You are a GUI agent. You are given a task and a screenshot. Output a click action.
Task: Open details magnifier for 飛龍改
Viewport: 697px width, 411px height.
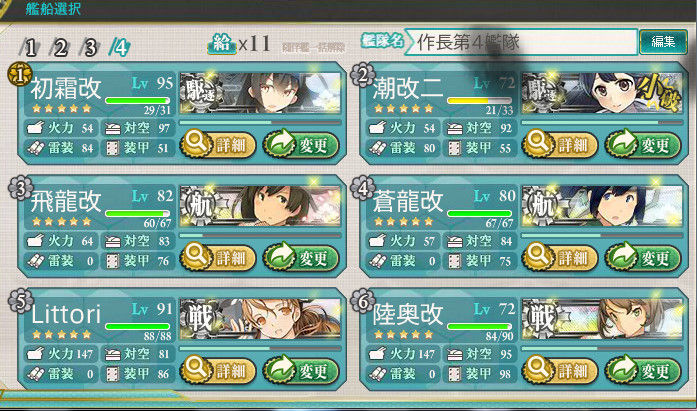[x=196, y=257]
